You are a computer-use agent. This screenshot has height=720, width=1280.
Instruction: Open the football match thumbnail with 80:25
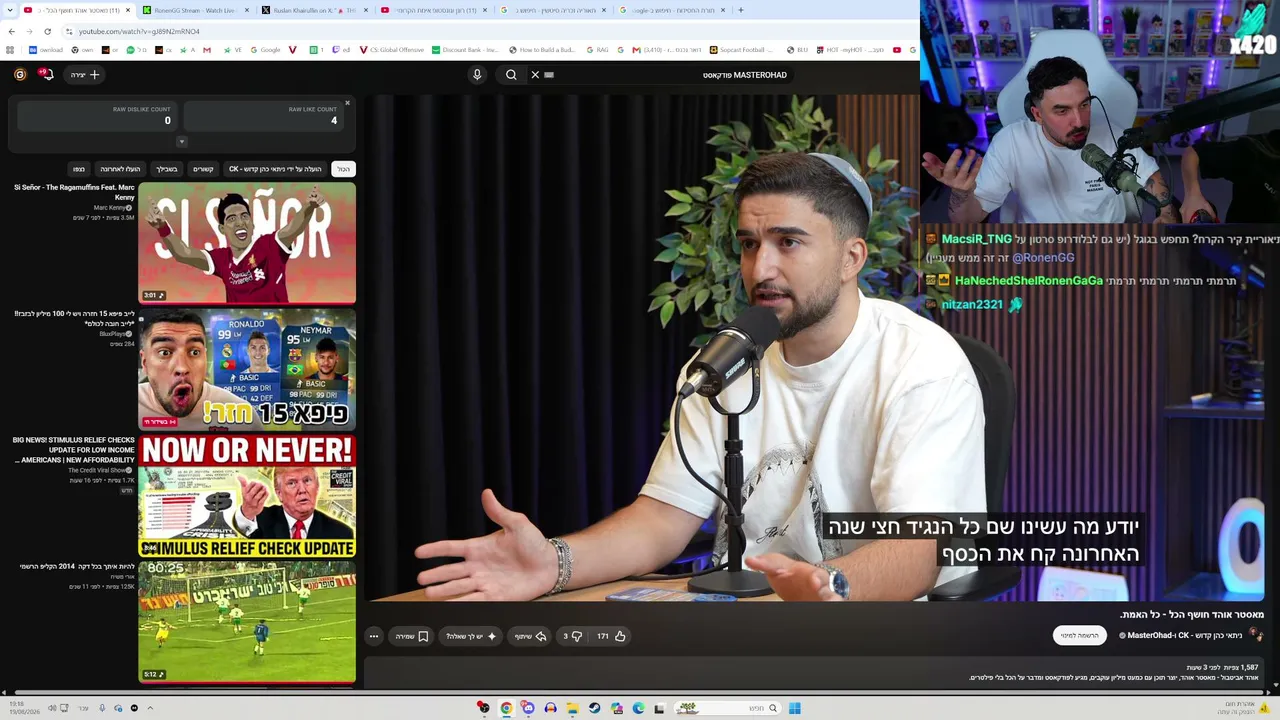pyautogui.click(x=247, y=622)
